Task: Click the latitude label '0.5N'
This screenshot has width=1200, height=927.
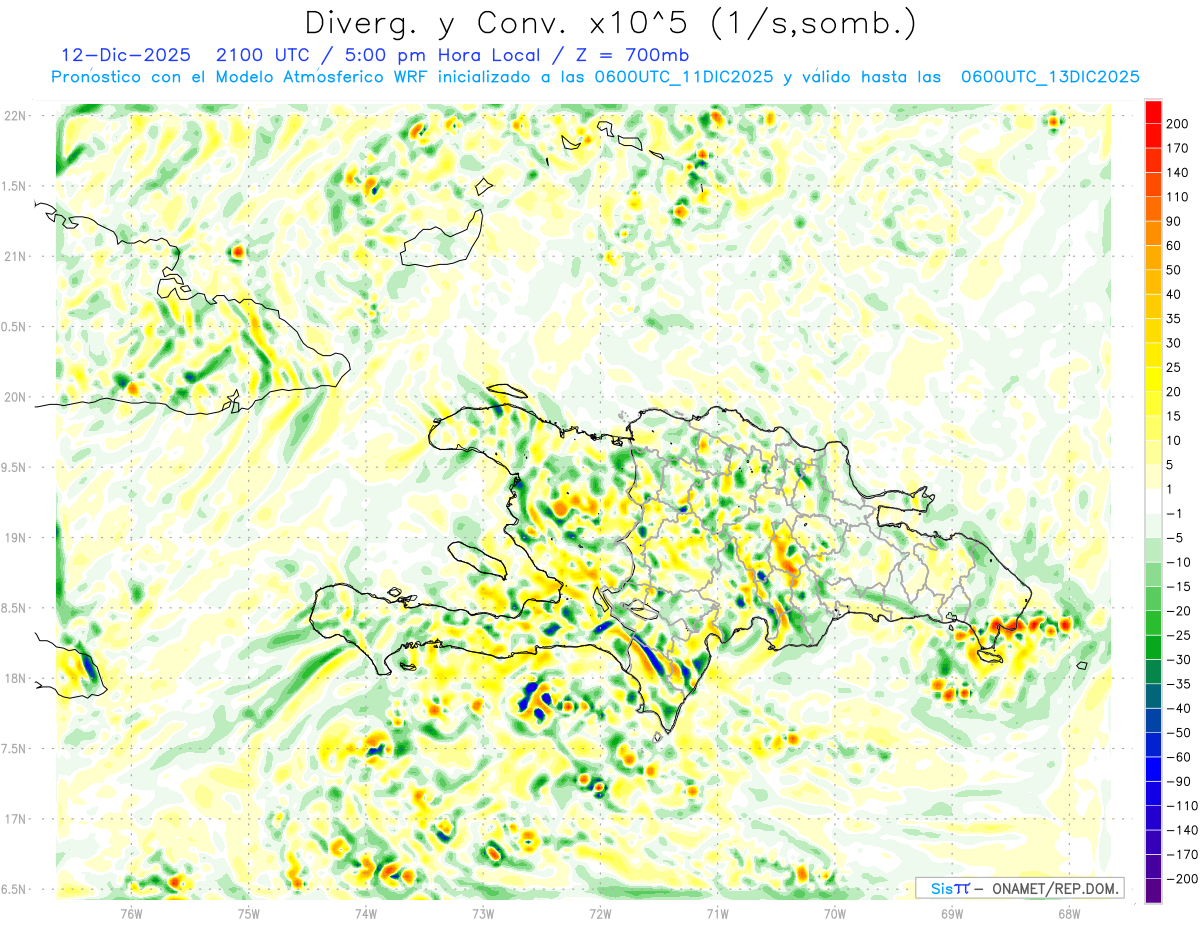Action: coord(15,327)
